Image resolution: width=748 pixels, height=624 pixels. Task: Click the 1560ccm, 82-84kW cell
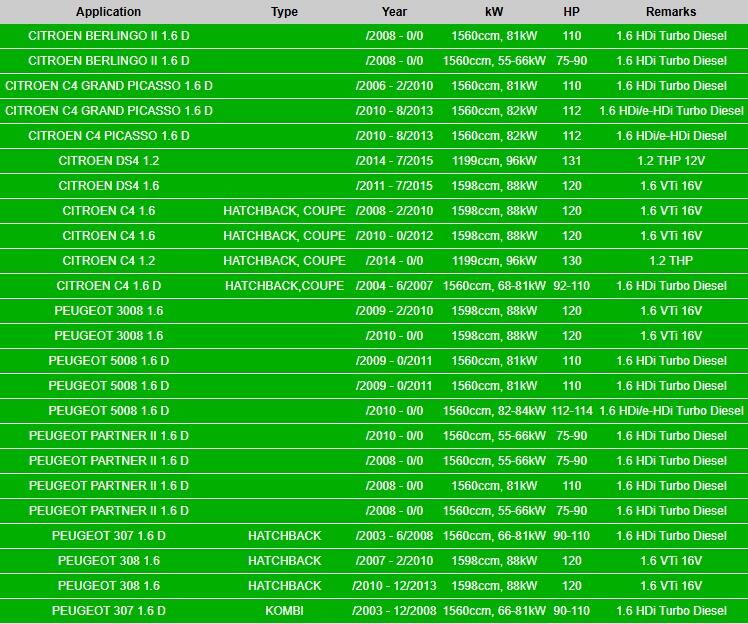[493, 411]
